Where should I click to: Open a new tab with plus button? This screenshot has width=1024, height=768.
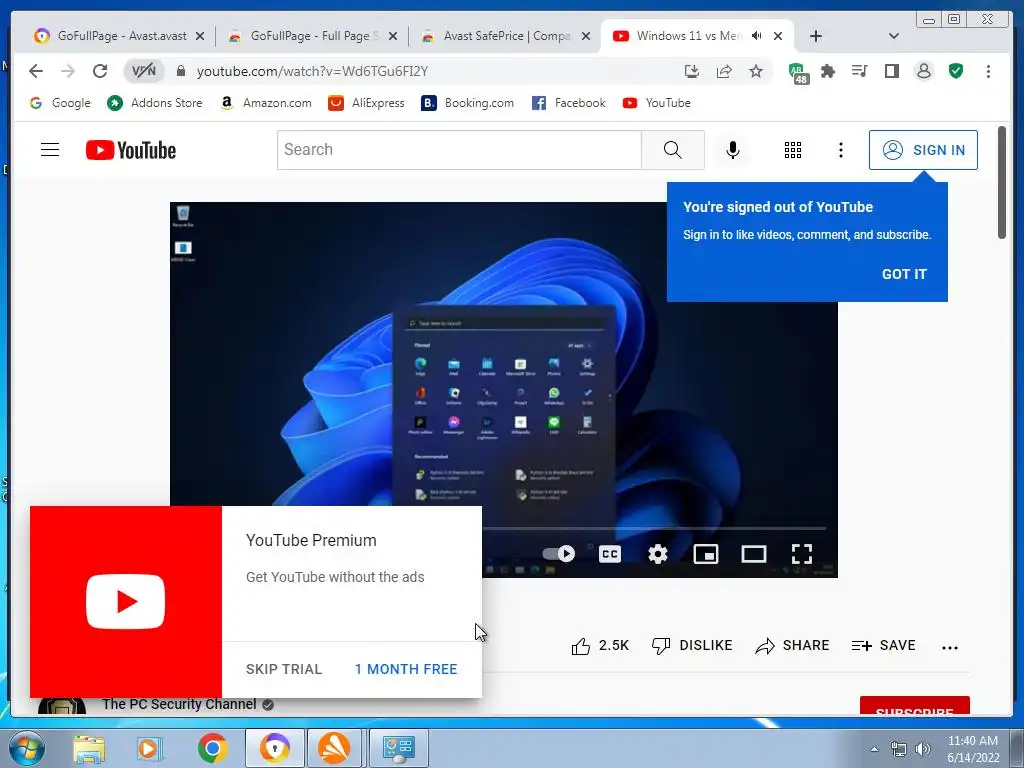point(816,36)
